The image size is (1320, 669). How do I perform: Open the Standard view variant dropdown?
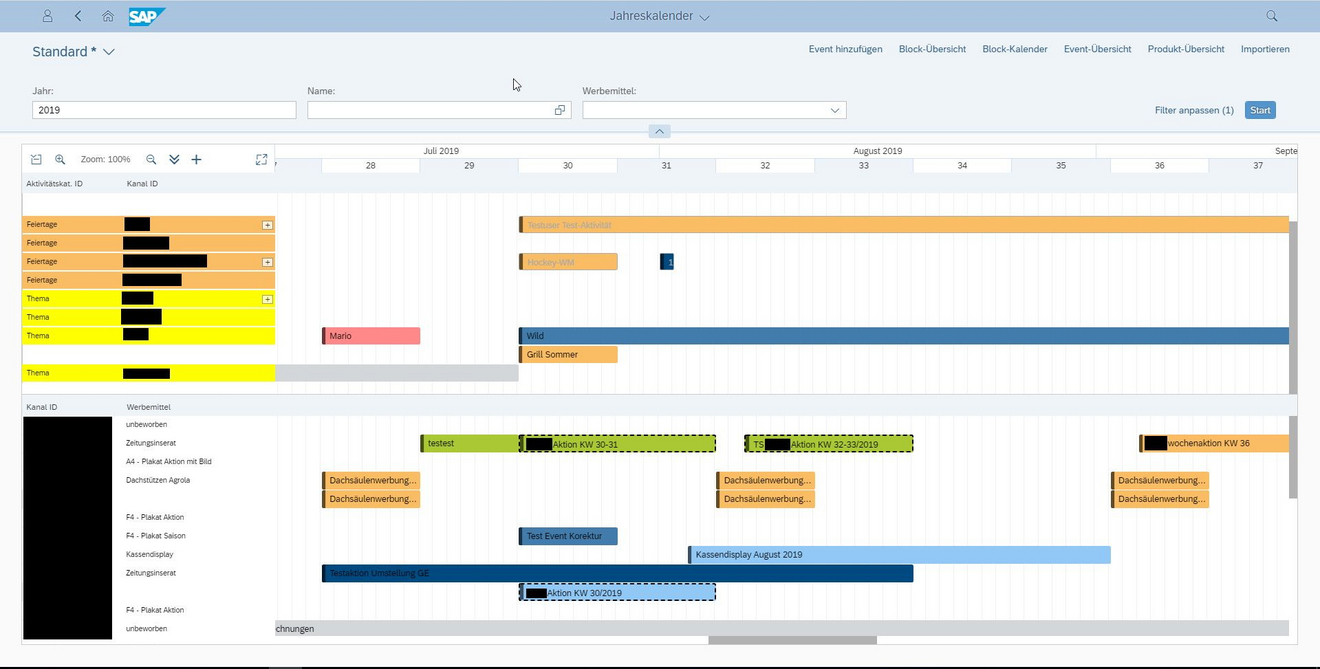tap(109, 52)
